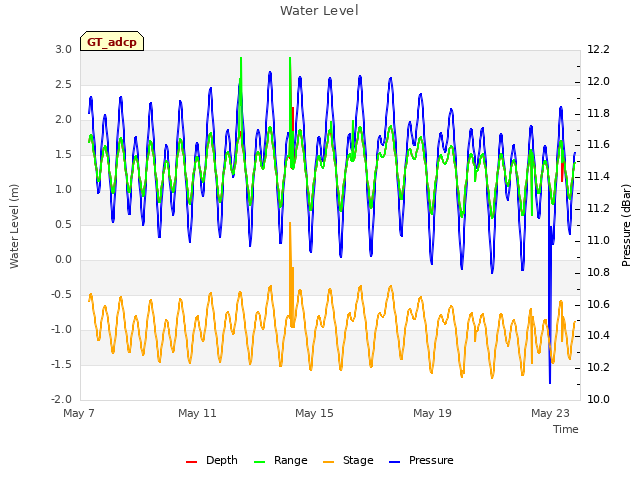
Task: Click the May 7 date tick label
Action: [79, 413]
